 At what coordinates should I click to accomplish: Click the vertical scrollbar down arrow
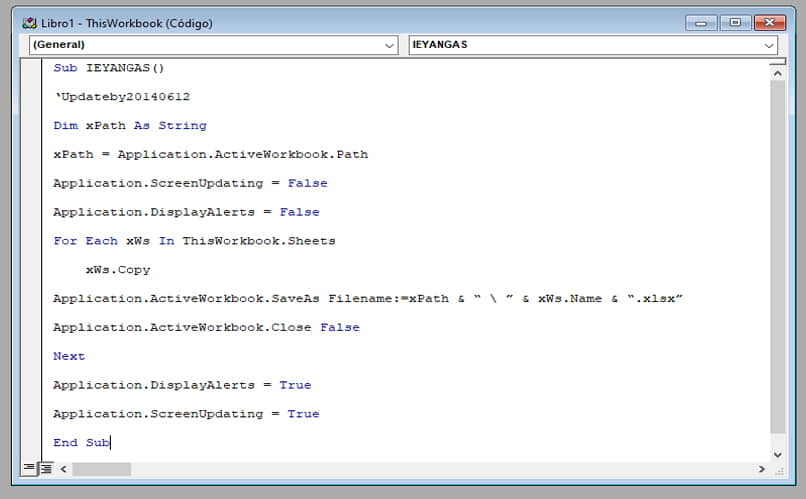click(777, 452)
